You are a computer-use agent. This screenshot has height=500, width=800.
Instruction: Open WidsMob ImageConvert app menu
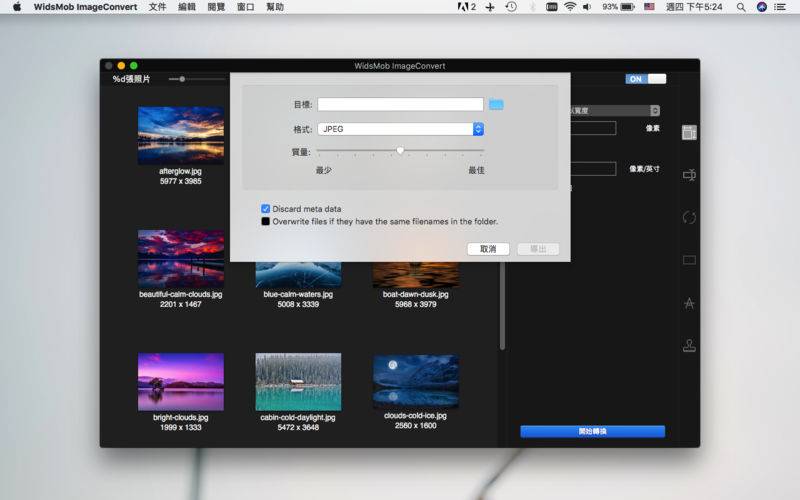(85, 7)
